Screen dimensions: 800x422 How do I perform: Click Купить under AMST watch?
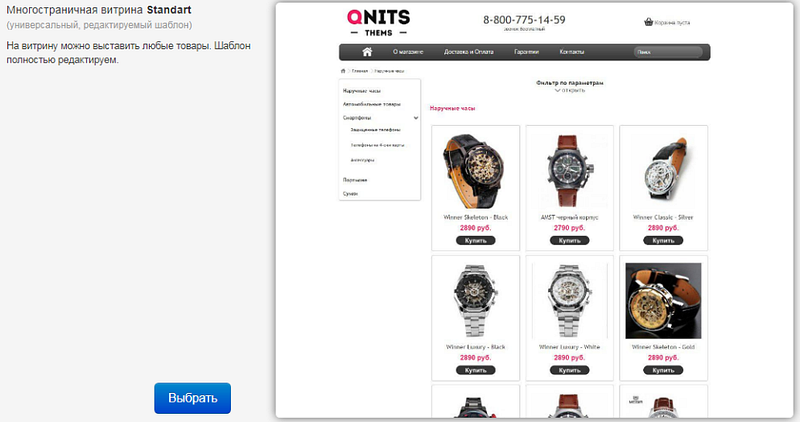(569, 240)
